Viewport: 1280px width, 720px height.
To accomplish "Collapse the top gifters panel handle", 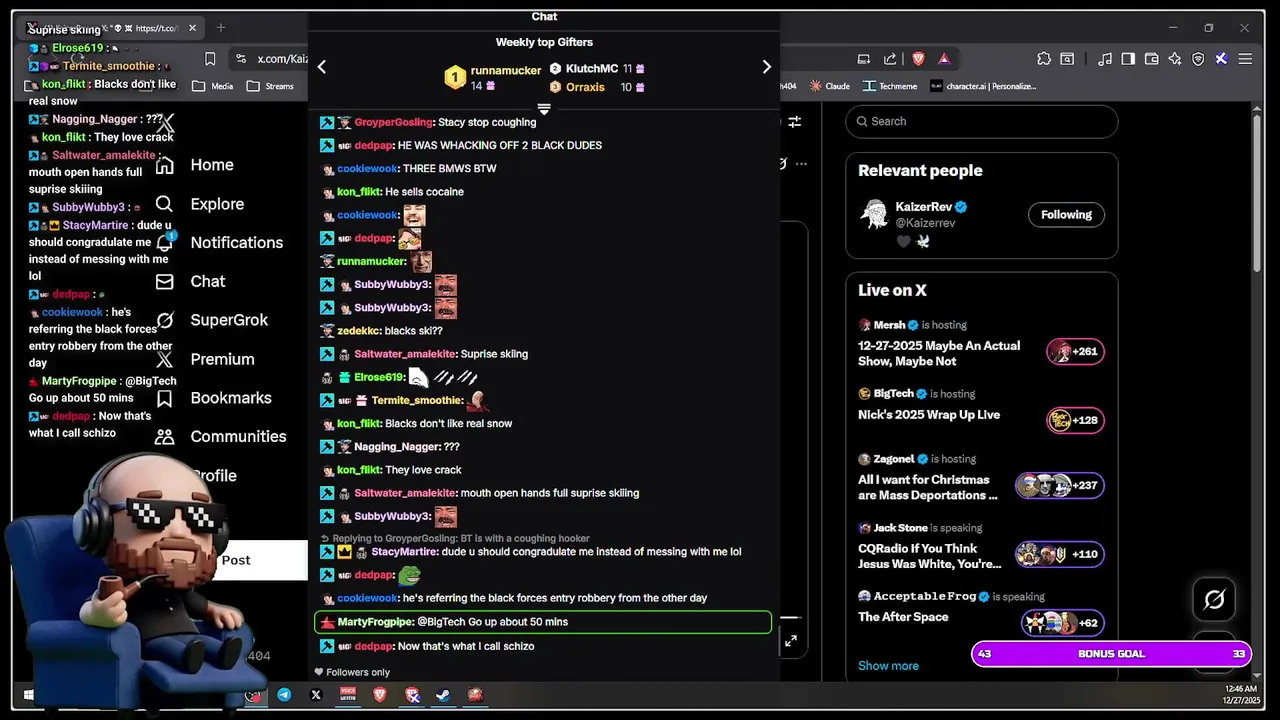I will (544, 108).
